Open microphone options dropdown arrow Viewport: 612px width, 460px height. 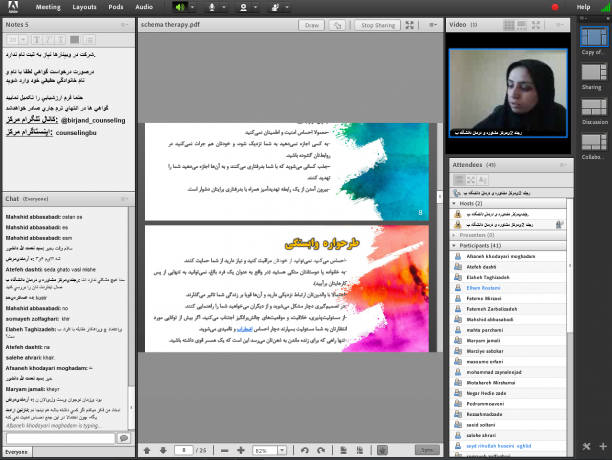coord(224,7)
